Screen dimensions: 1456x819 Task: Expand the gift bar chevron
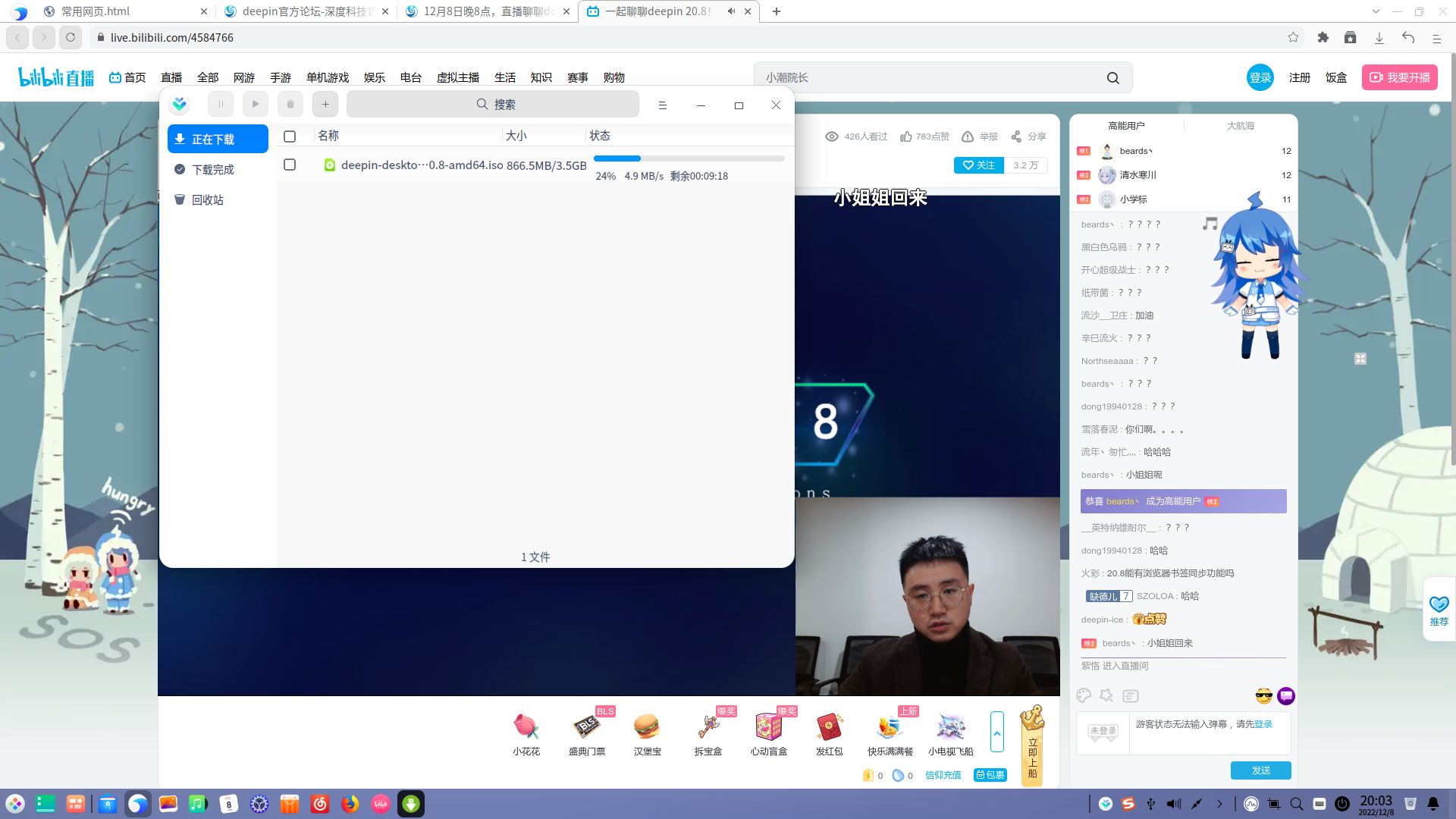[997, 733]
